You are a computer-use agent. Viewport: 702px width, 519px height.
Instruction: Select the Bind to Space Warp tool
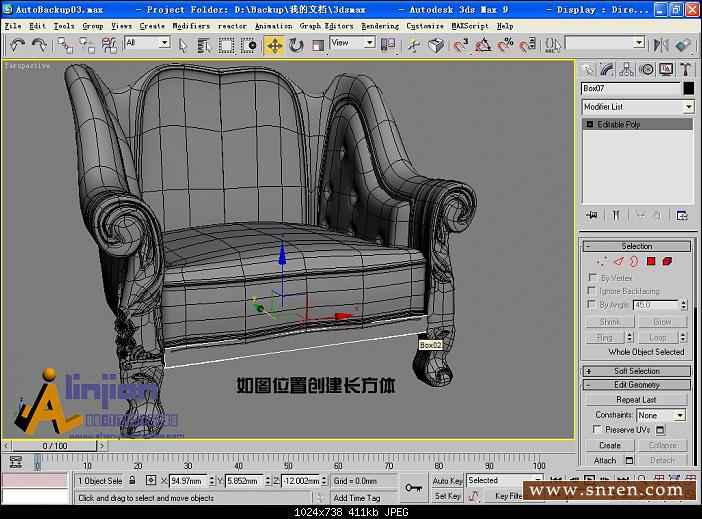tap(109, 45)
